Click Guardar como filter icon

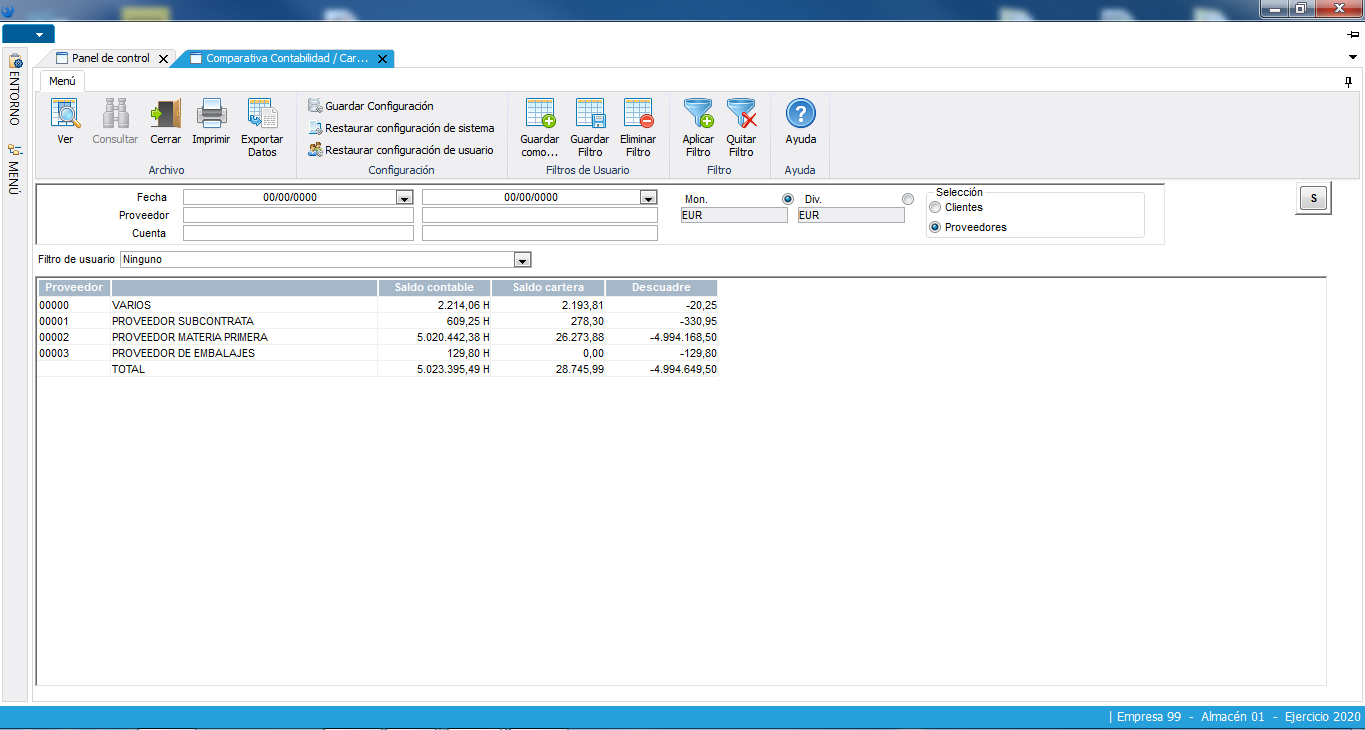(540, 114)
